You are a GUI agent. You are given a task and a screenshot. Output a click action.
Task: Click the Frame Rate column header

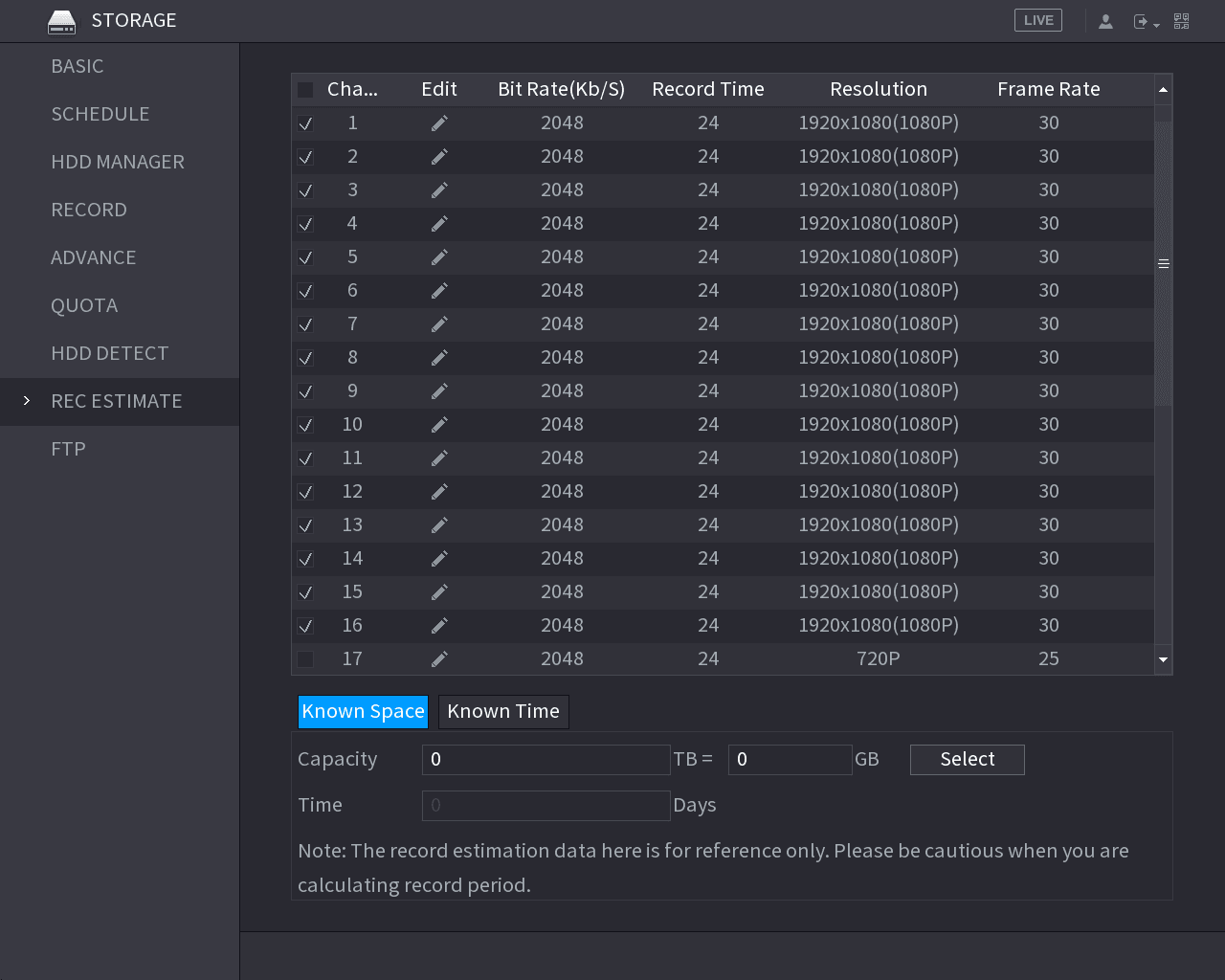(x=1049, y=90)
